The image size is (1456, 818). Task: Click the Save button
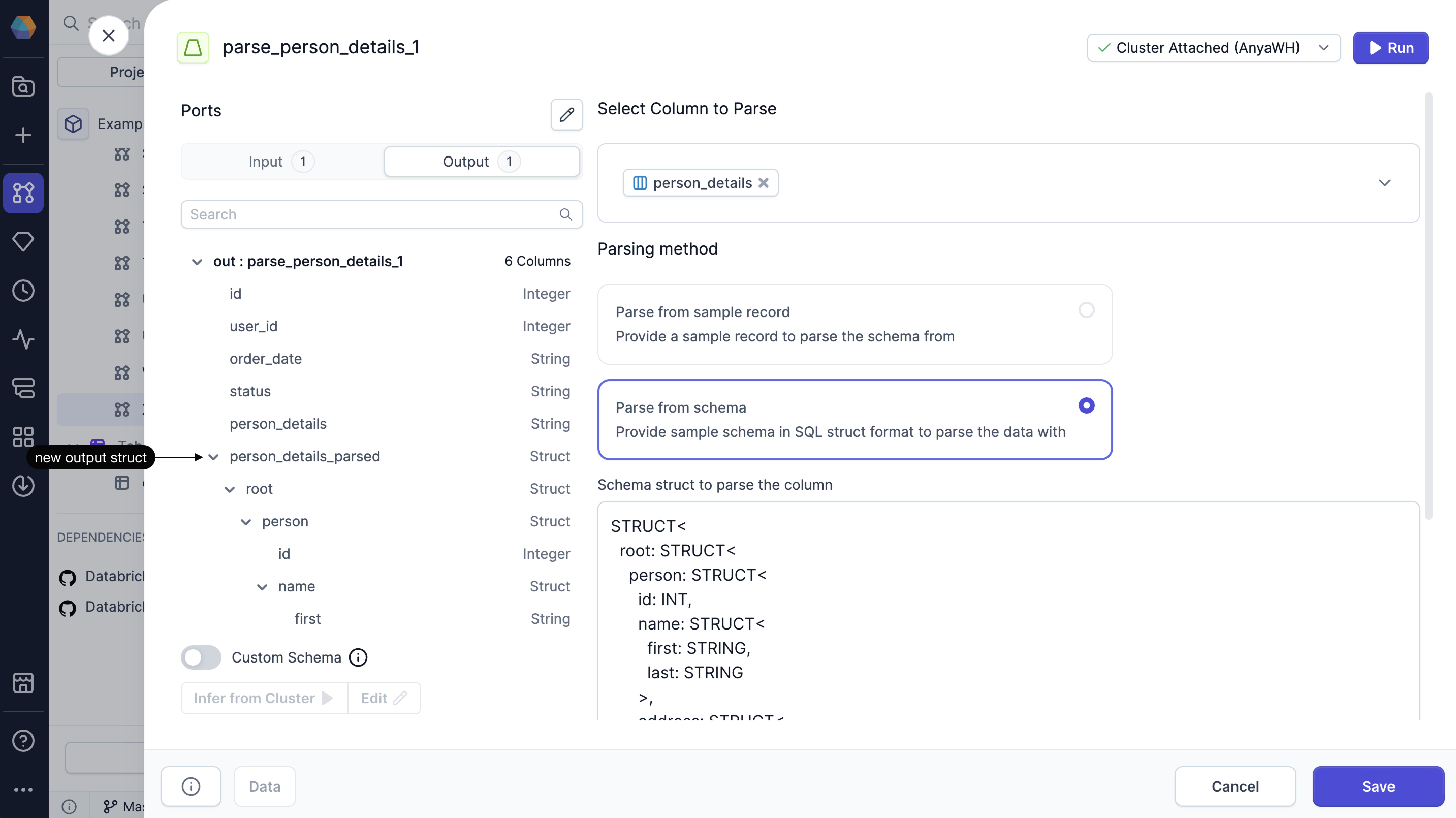click(x=1377, y=786)
